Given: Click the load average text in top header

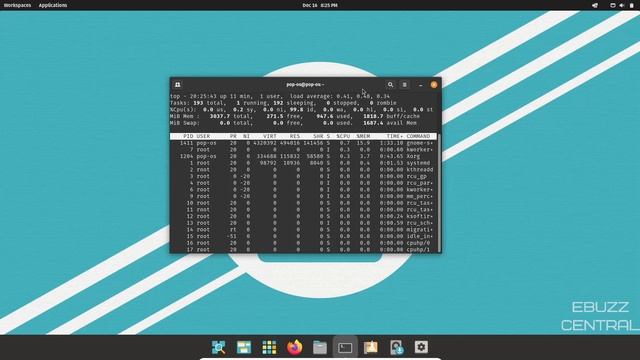Looking at the screenshot, I should click(340, 96).
